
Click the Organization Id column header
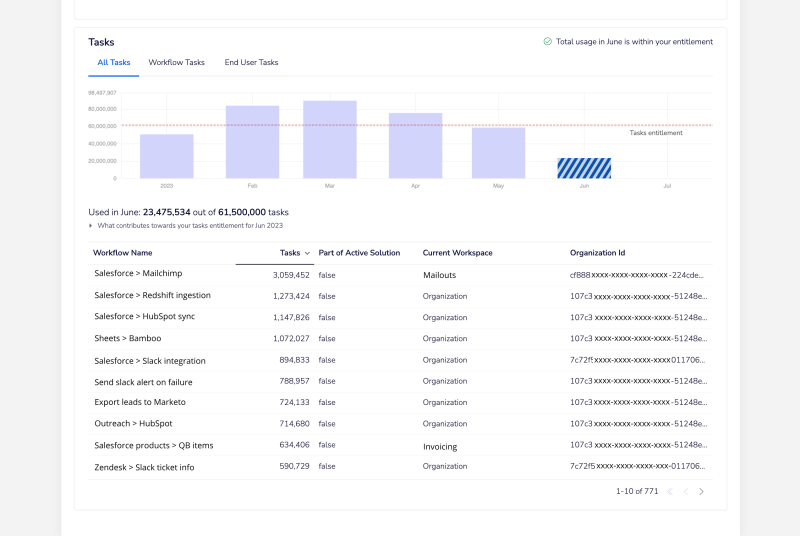click(x=597, y=253)
